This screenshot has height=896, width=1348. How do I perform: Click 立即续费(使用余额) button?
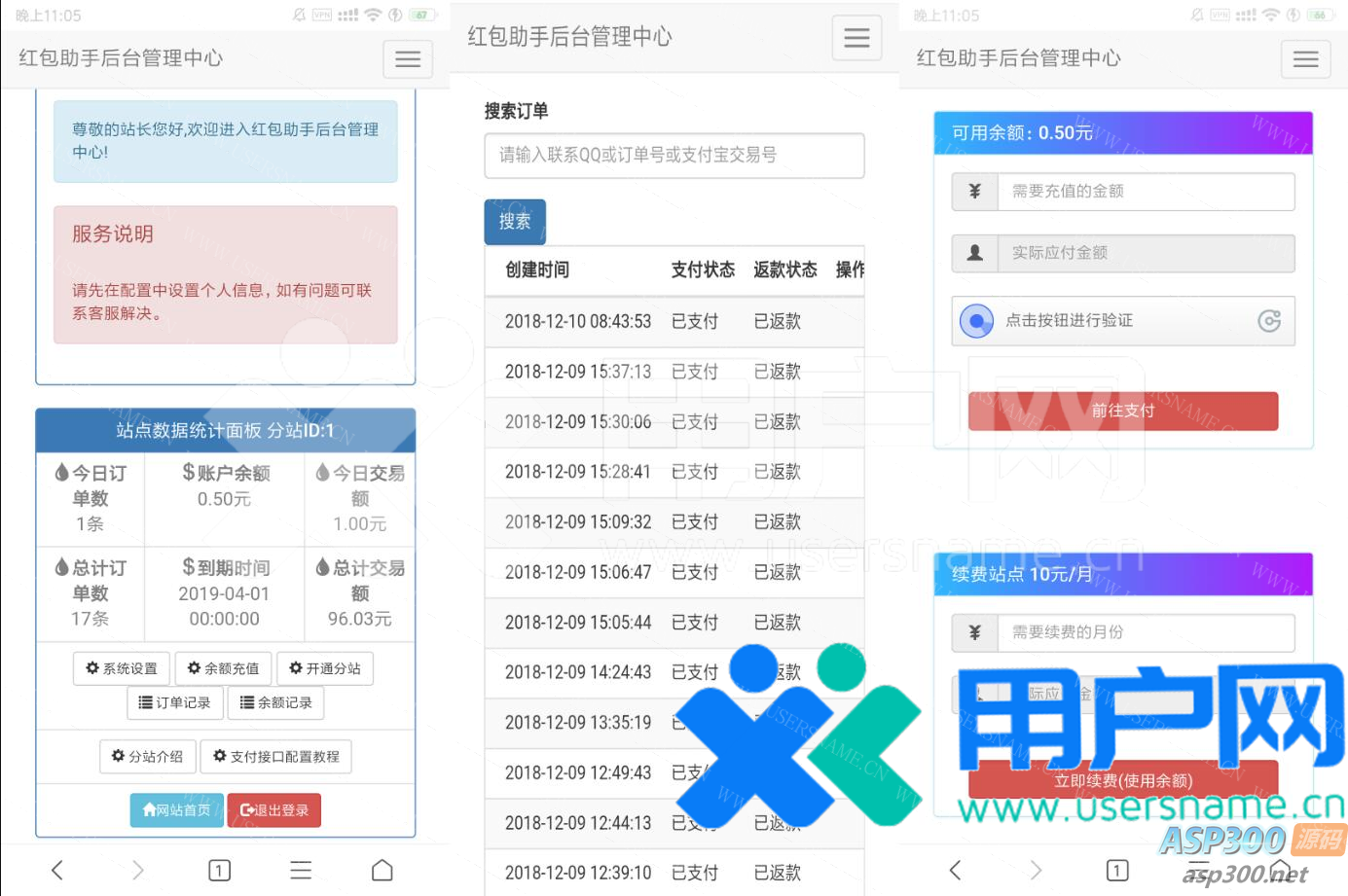[x=1123, y=780]
